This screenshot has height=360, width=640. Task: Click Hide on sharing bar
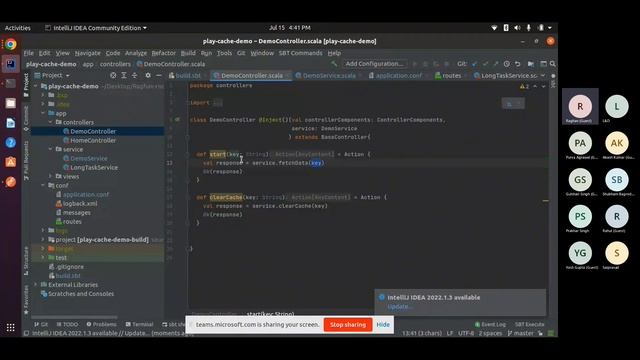tap(383, 325)
